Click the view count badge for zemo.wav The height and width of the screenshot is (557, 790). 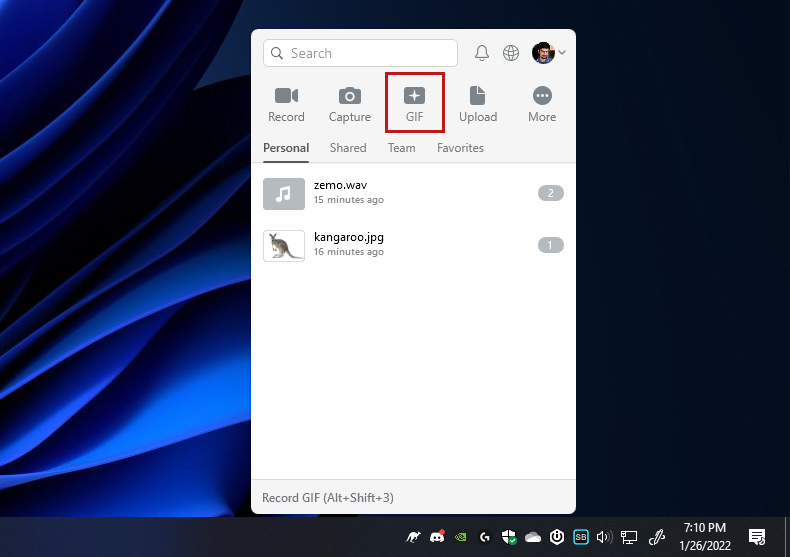coord(550,193)
